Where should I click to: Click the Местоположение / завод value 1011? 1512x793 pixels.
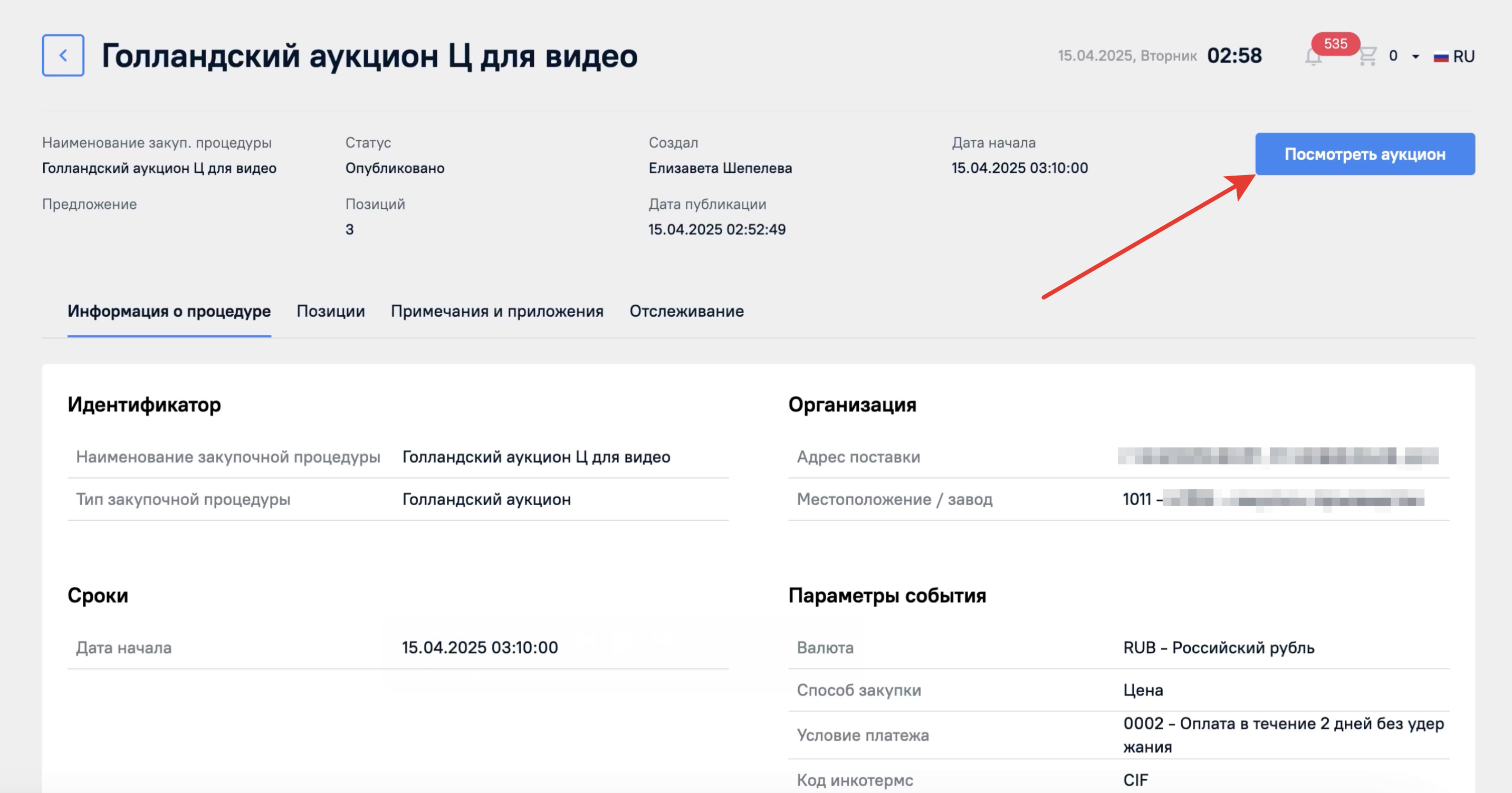(x=1136, y=499)
